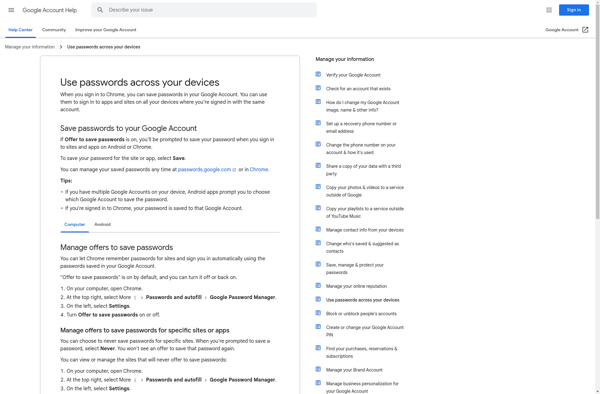Click the article icon beside Manage your Brand Account
This screenshot has width=600, height=394.
tap(318, 369)
